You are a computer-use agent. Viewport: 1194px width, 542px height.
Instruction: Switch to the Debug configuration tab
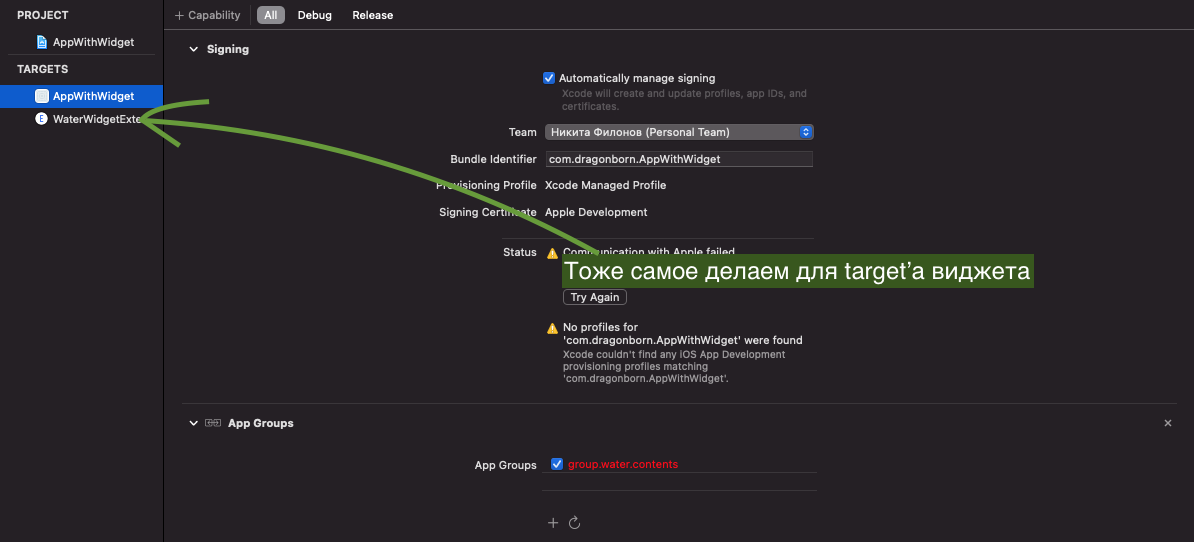pos(314,15)
